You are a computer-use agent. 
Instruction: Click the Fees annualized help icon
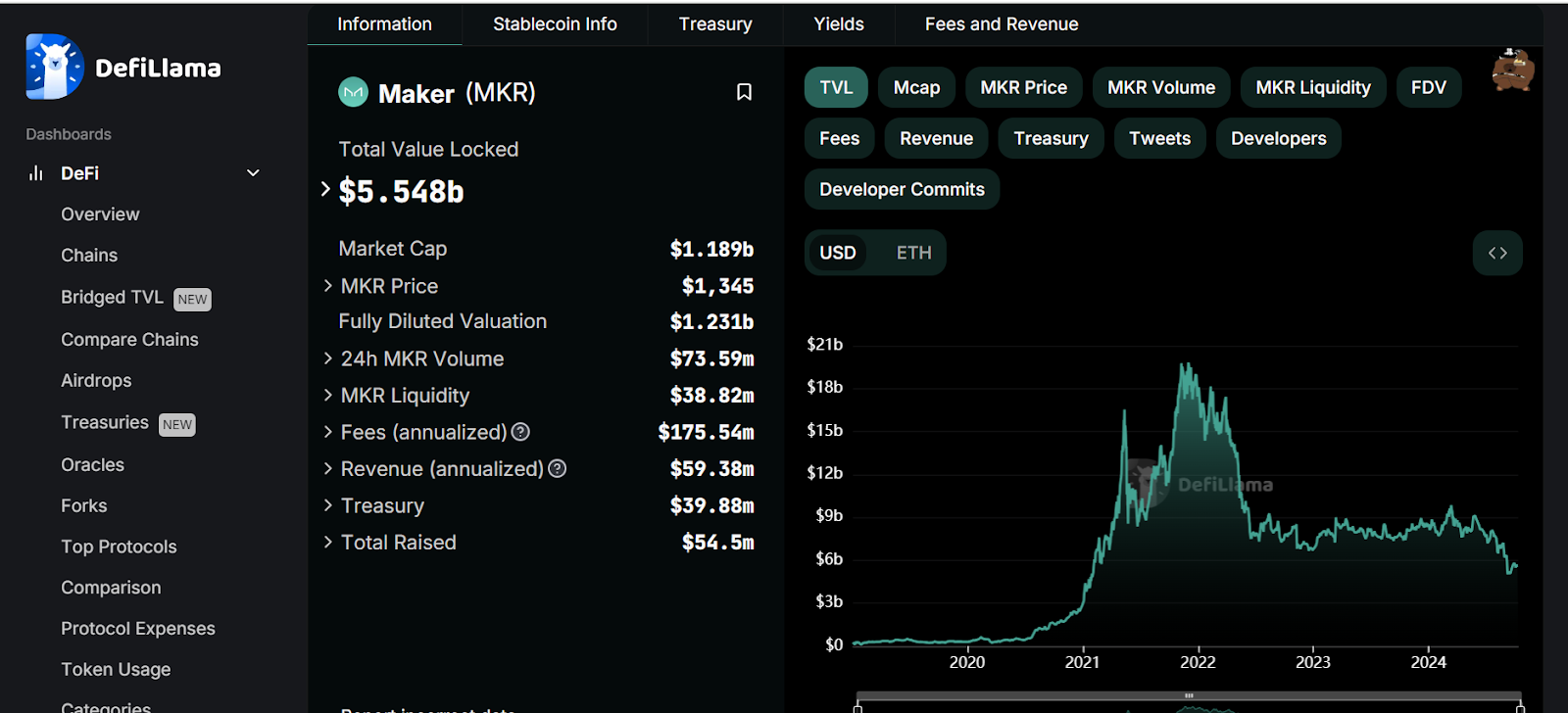tap(521, 432)
